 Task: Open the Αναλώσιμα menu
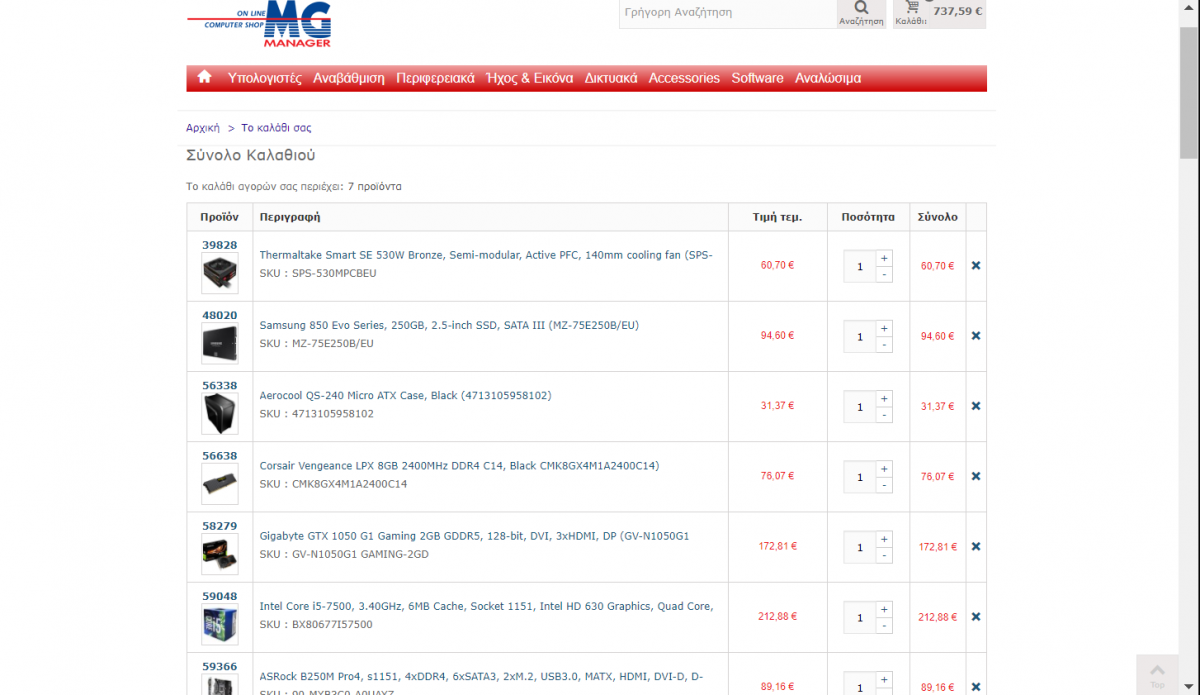[828, 78]
